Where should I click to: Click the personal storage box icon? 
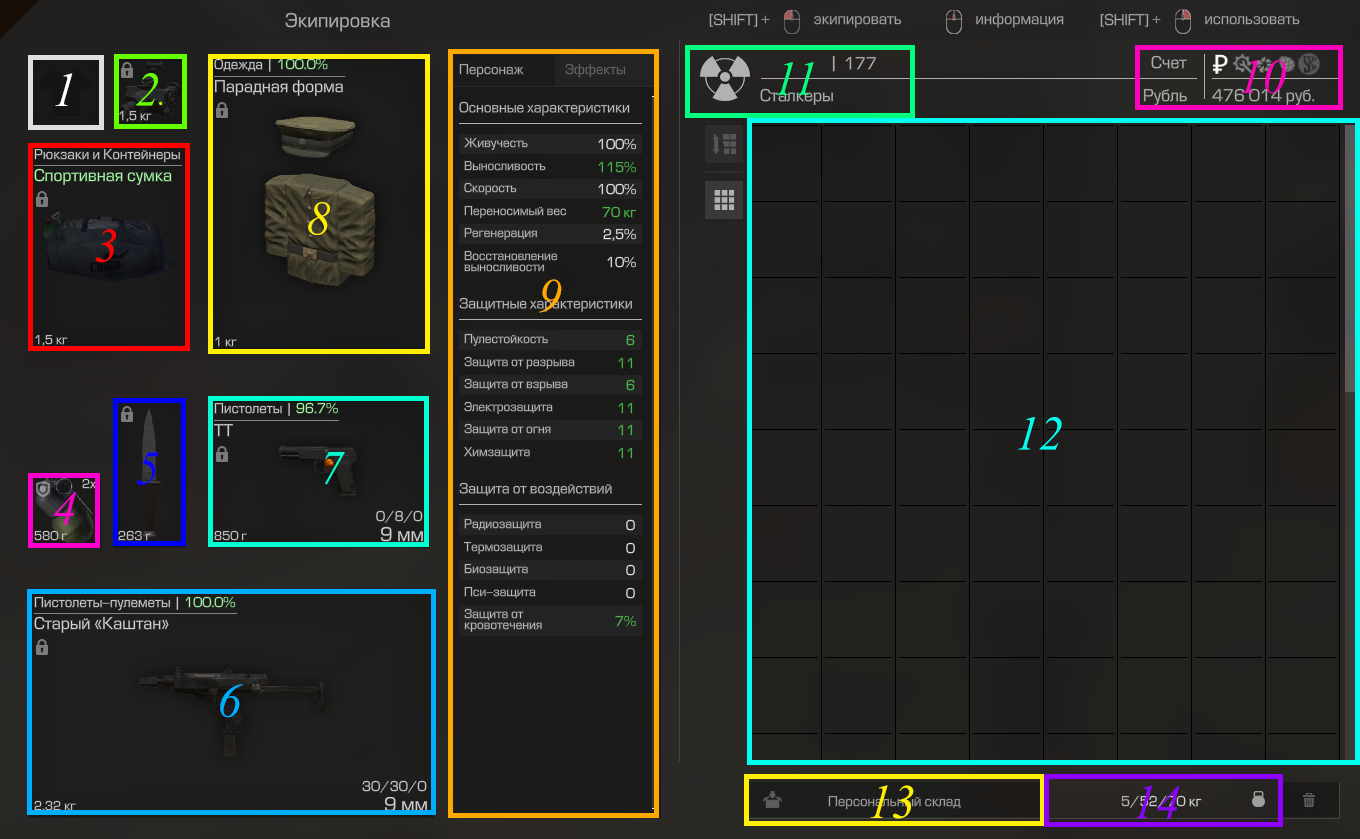(x=771, y=800)
